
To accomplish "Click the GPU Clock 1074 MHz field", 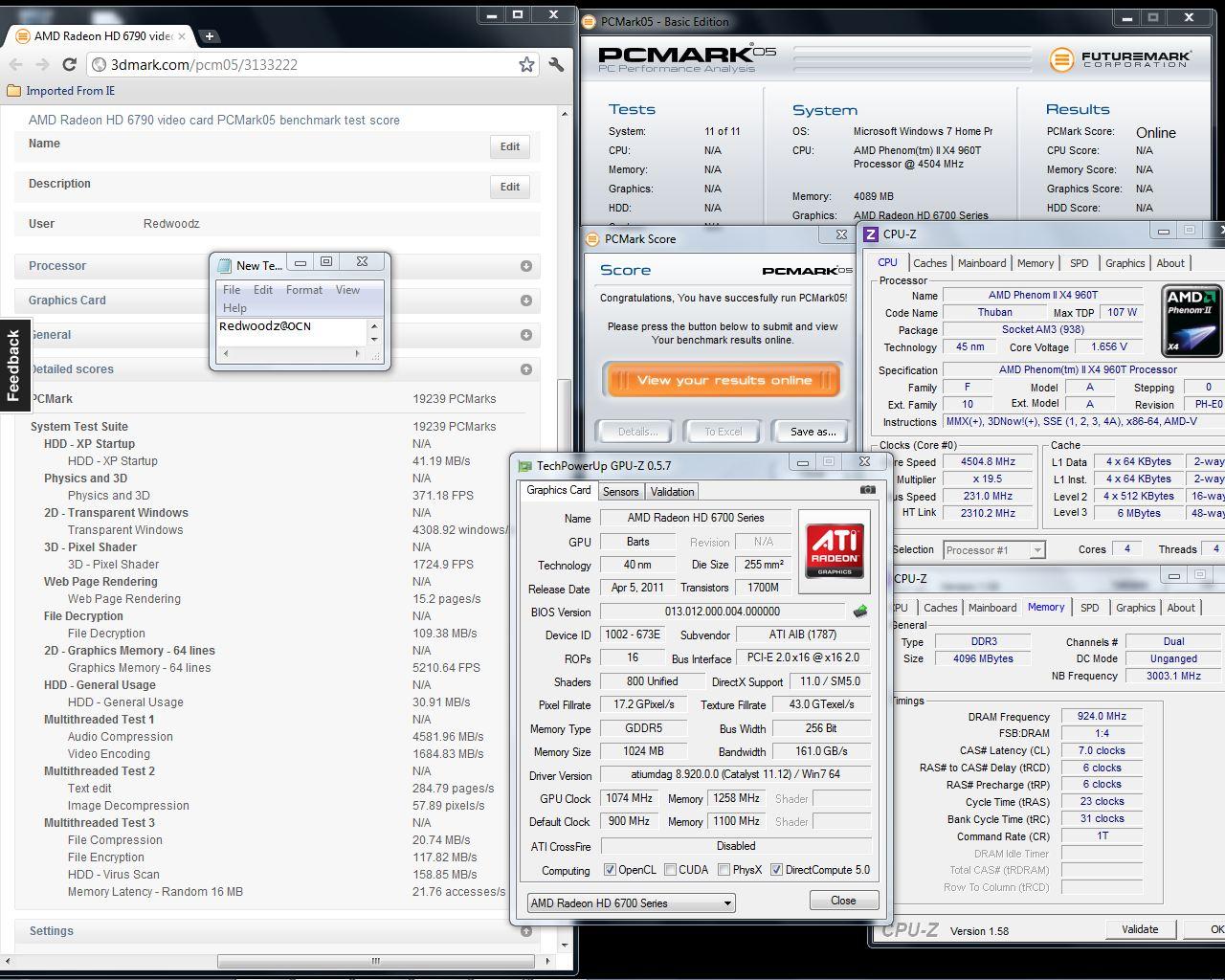I will tap(629, 798).
